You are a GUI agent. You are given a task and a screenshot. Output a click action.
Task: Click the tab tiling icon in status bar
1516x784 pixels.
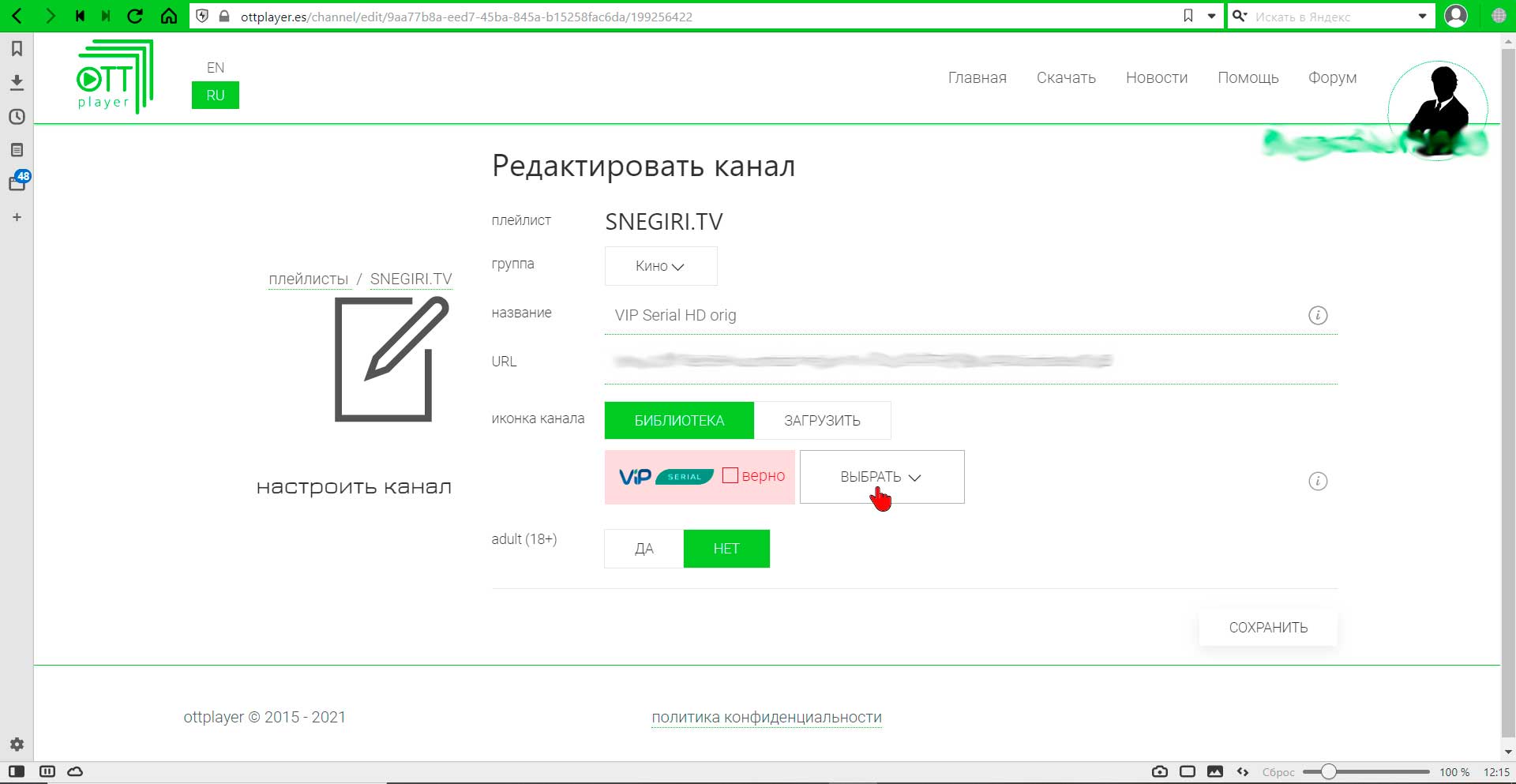click(x=47, y=771)
